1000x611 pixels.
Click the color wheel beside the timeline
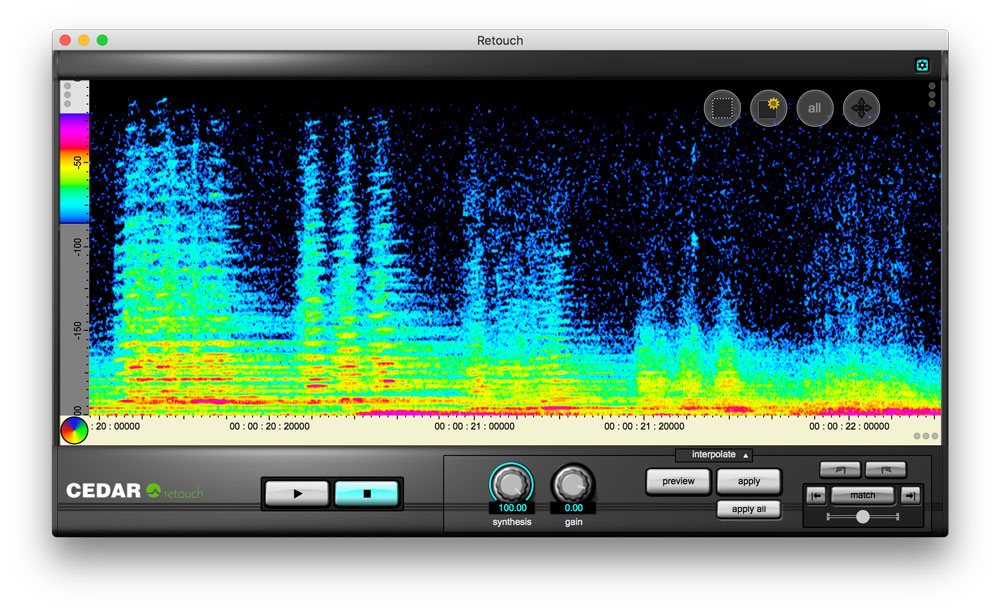(74, 430)
